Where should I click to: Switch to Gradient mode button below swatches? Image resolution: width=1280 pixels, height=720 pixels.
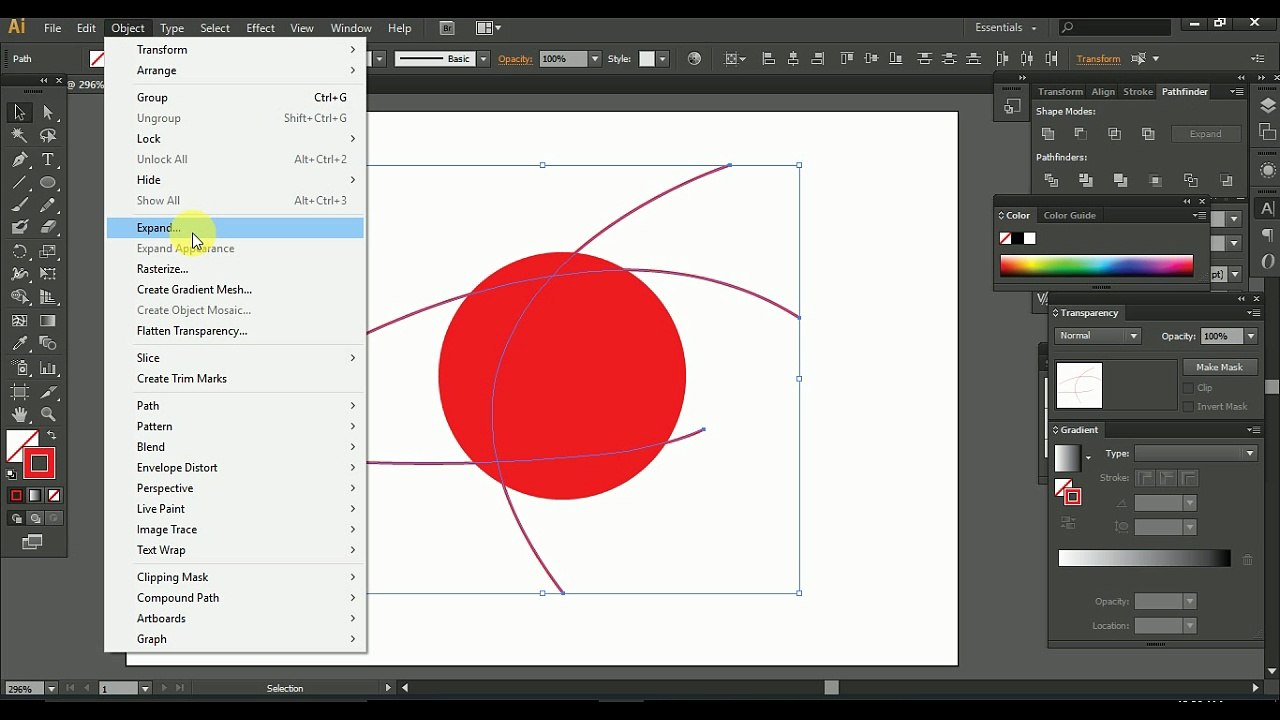pyautogui.click(x=35, y=496)
